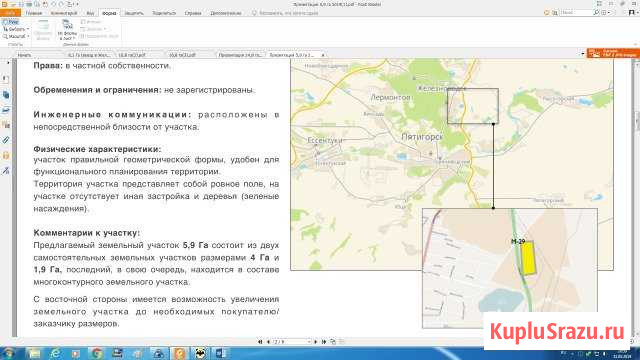The image size is (640, 360).
Task: Open Microsoft Word from taskbar
Action: coord(221,353)
